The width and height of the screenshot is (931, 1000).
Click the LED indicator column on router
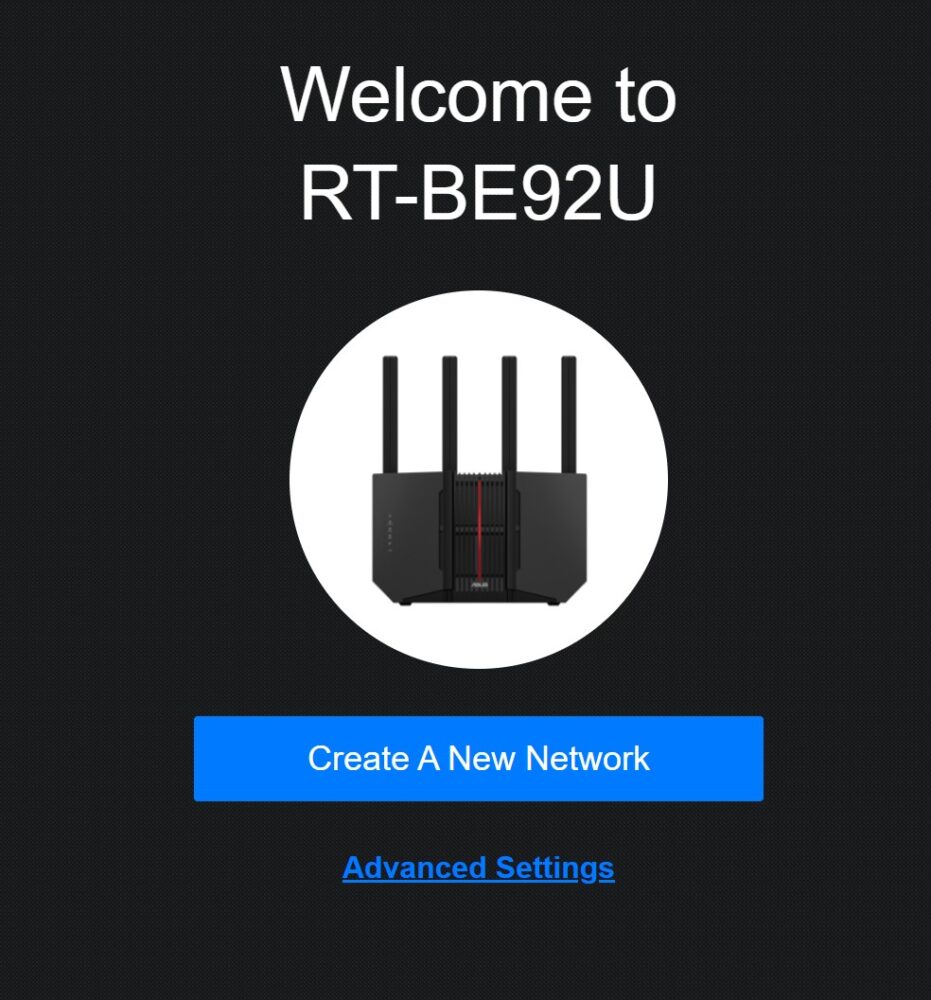pyautogui.click(x=390, y=532)
